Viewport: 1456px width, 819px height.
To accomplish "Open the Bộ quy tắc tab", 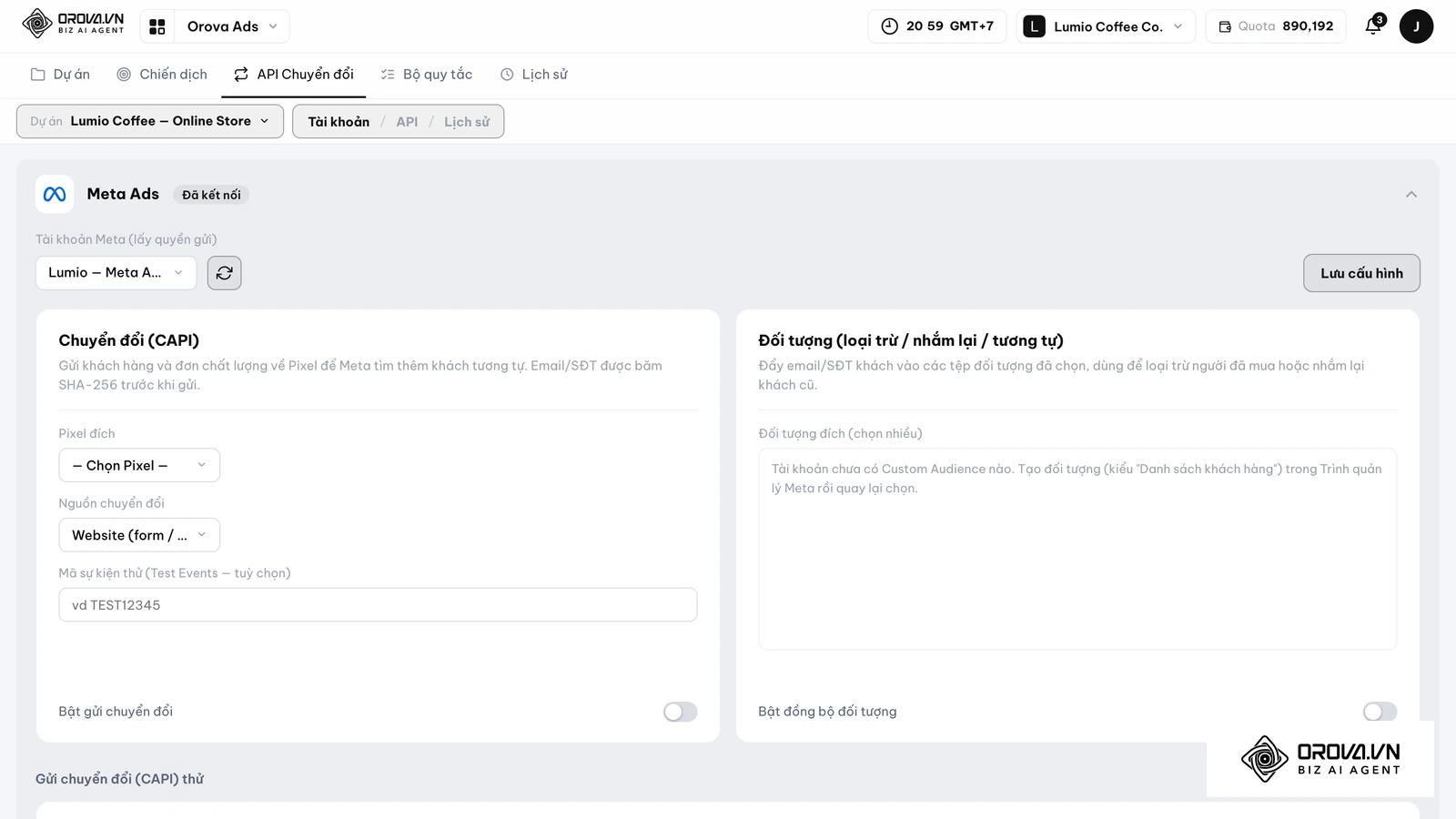I will tap(427, 75).
